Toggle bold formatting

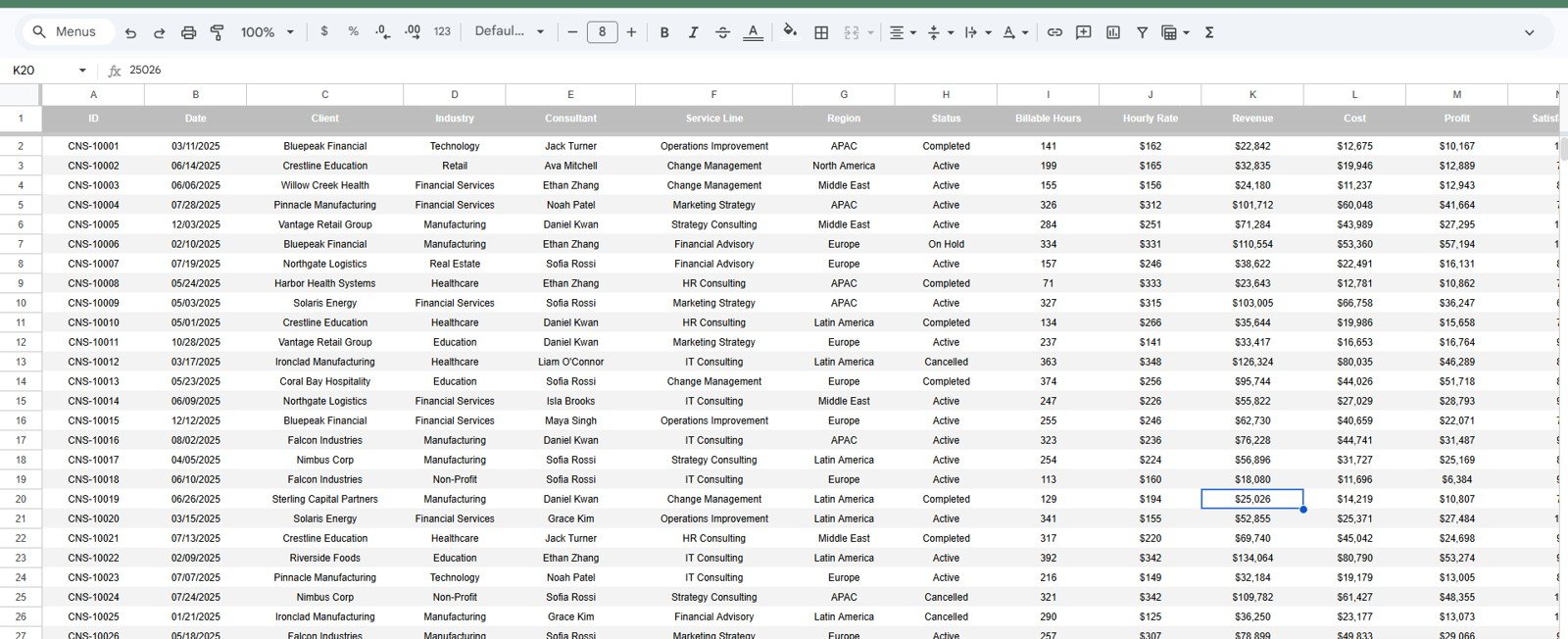(x=664, y=32)
